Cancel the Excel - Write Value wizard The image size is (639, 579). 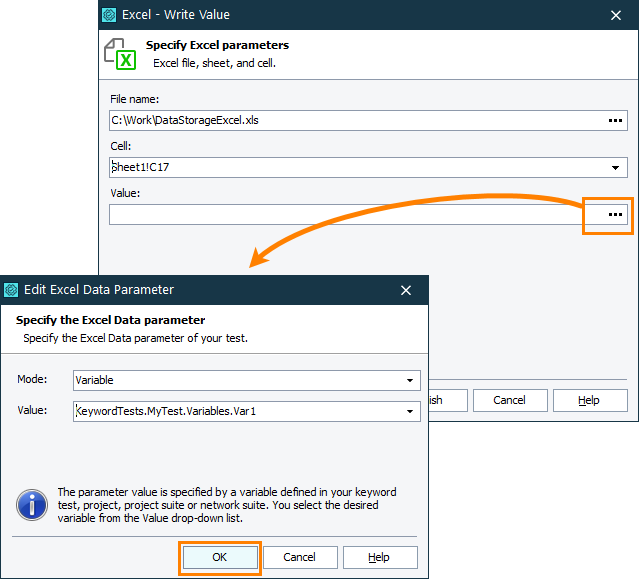(x=510, y=401)
